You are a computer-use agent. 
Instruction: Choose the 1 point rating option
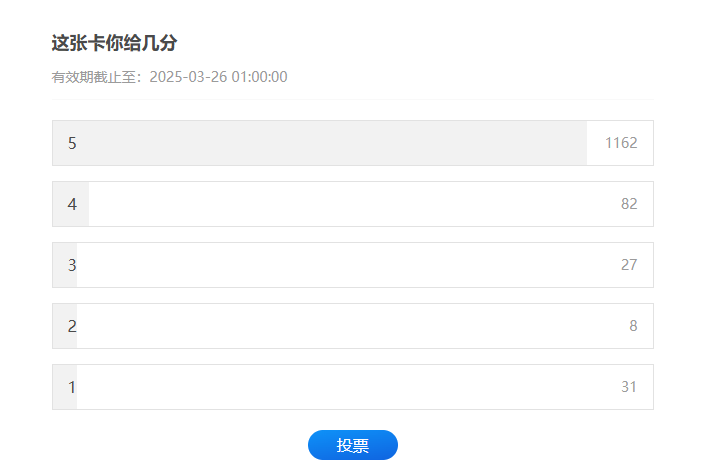click(x=353, y=387)
